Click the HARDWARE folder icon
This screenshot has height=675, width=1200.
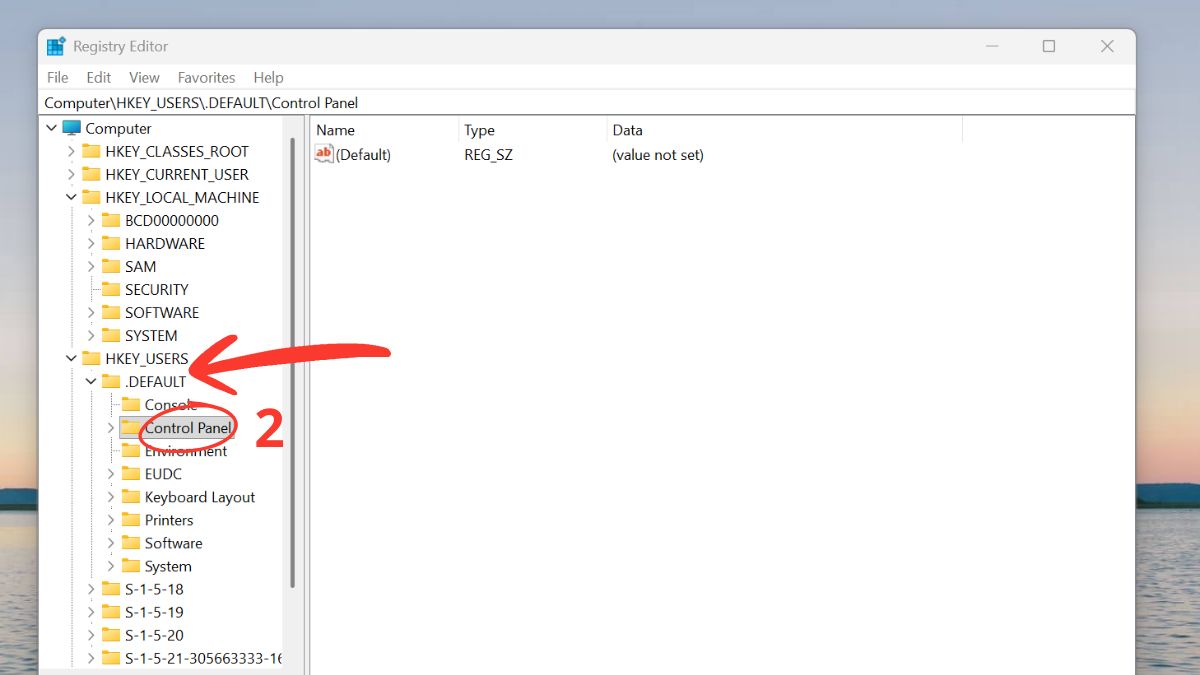coord(111,243)
